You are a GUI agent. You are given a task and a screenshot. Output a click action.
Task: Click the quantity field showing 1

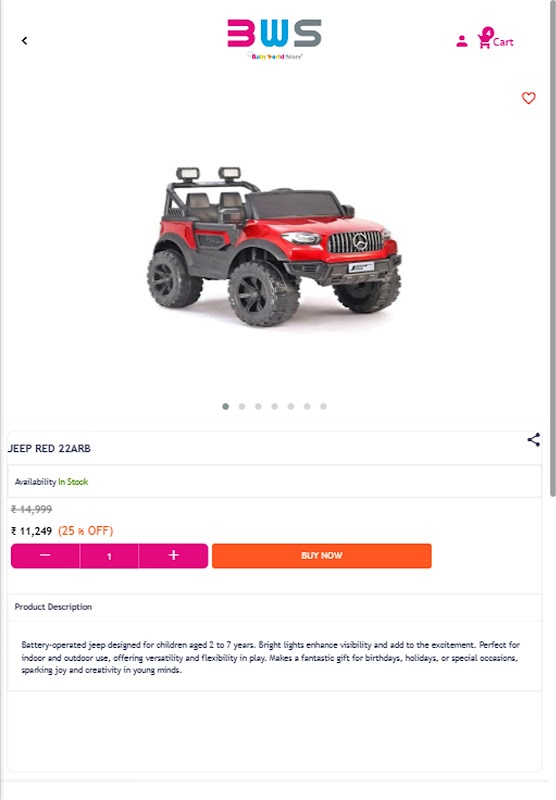pyautogui.click(x=109, y=556)
